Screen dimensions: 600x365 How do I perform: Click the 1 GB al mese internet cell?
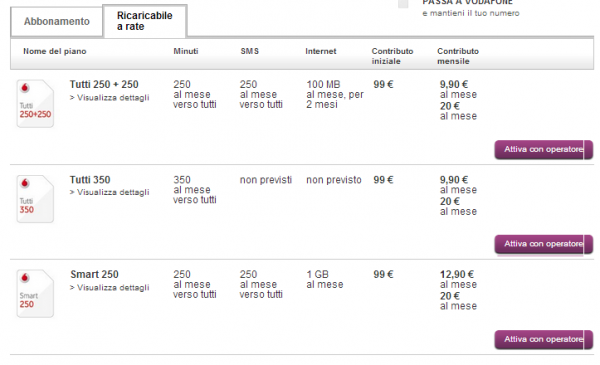(325, 280)
